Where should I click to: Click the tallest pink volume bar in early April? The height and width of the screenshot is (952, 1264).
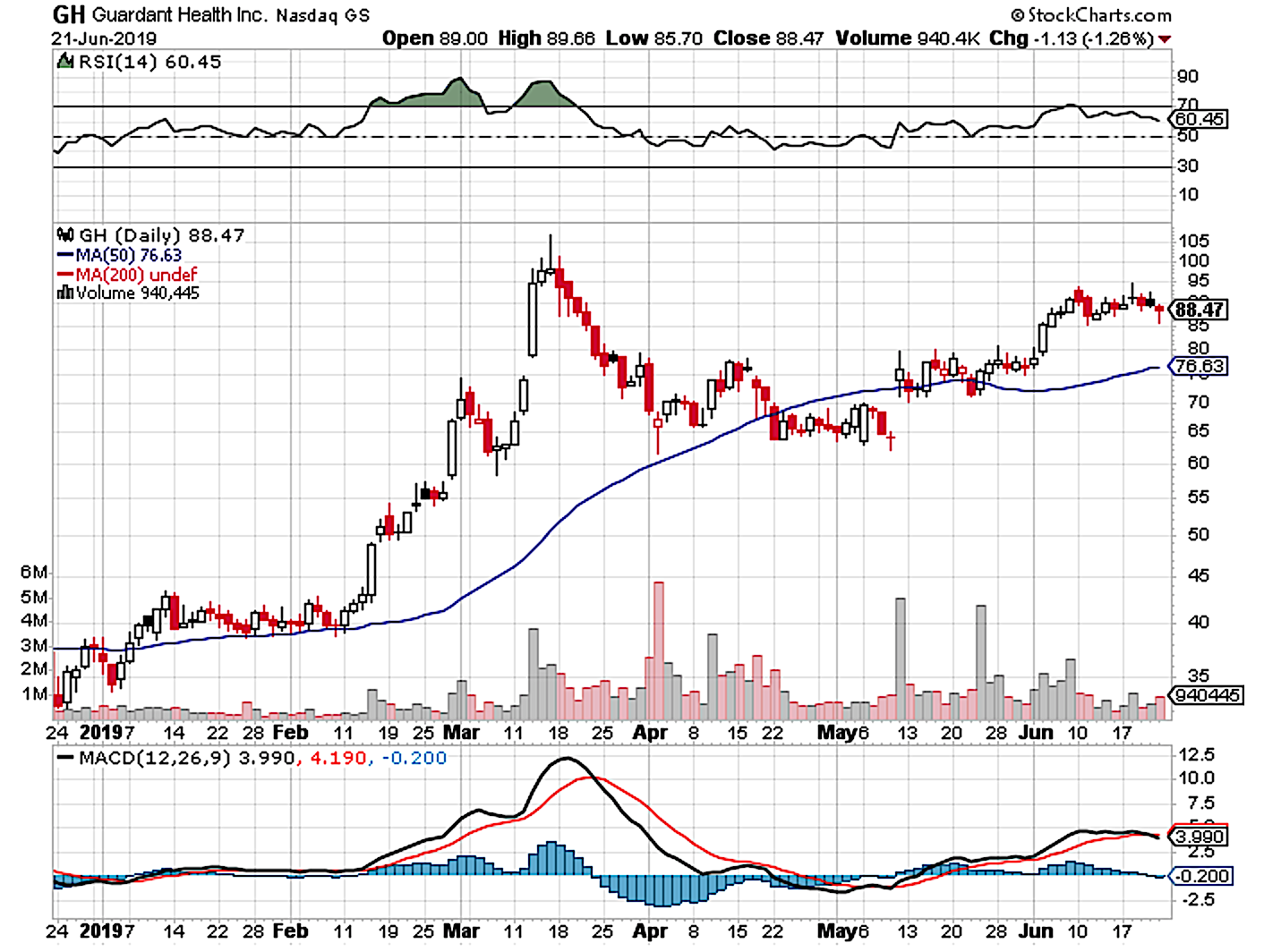(659, 650)
